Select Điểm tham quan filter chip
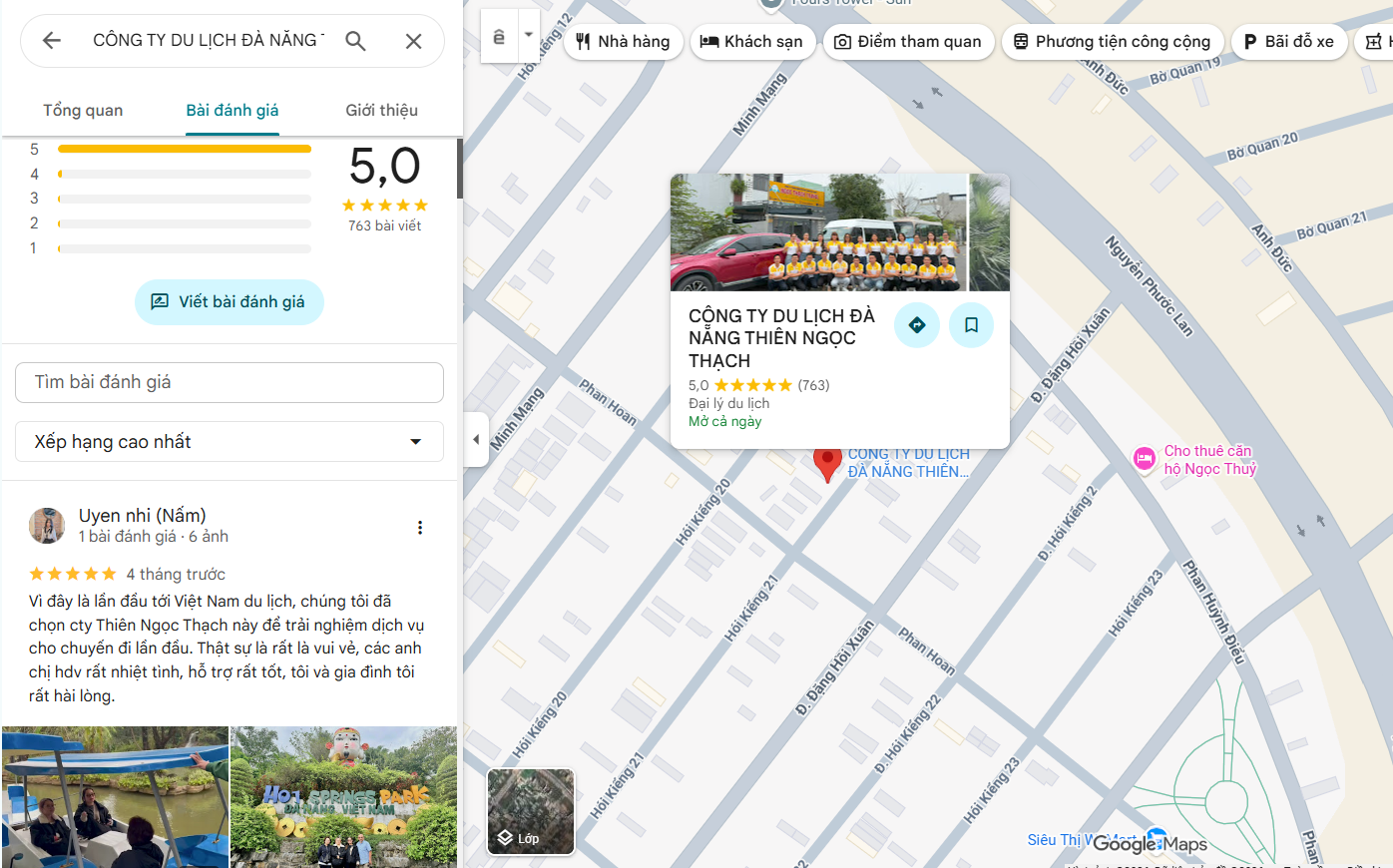This screenshot has width=1393, height=868. pyautogui.click(x=908, y=42)
